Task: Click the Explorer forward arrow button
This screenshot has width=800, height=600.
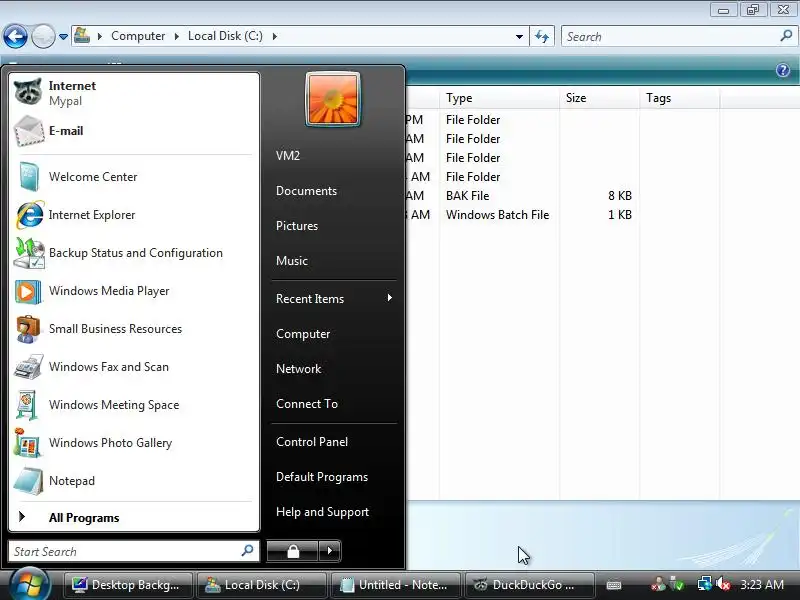Action: coord(43,37)
